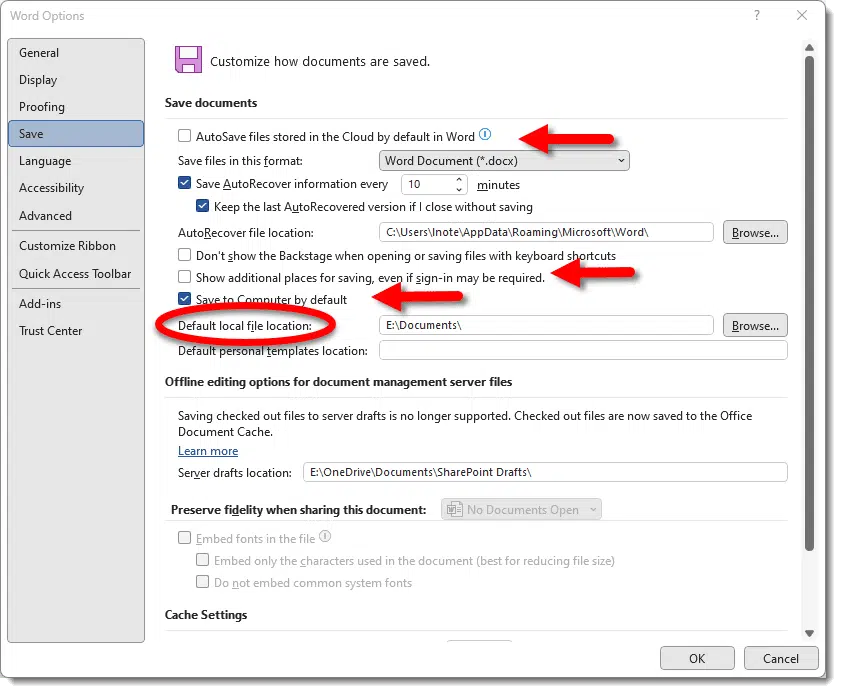Click Browse for Default local file location

[x=755, y=326]
